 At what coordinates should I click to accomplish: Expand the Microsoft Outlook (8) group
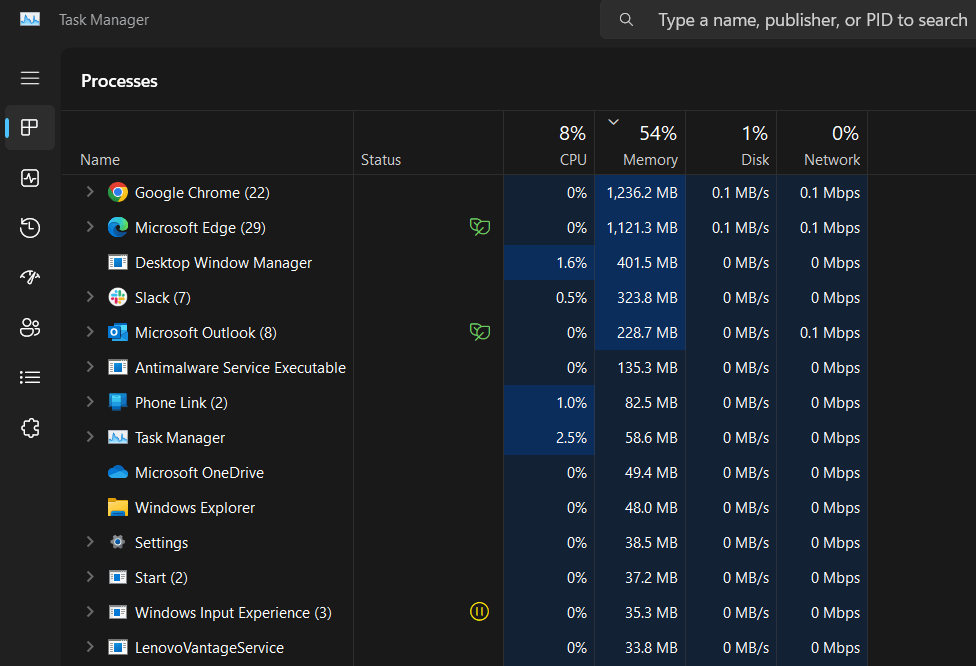click(x=90, y=332)
